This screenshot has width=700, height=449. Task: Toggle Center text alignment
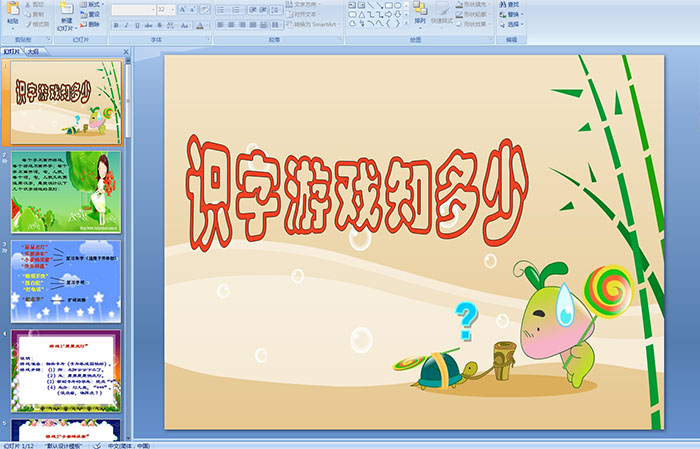point(231,25)
